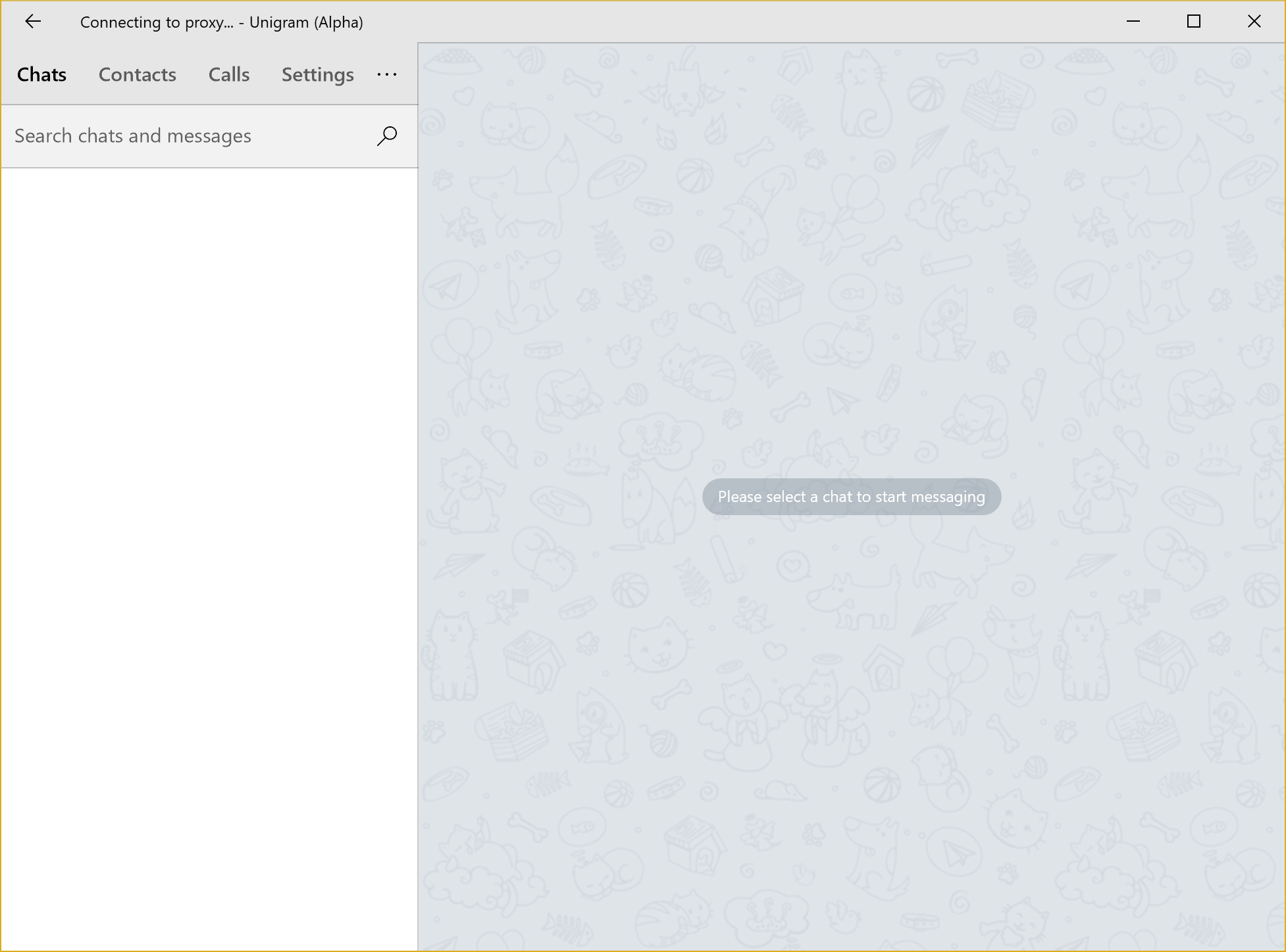Maximize the Unigram window

(x=1194, y=21)
